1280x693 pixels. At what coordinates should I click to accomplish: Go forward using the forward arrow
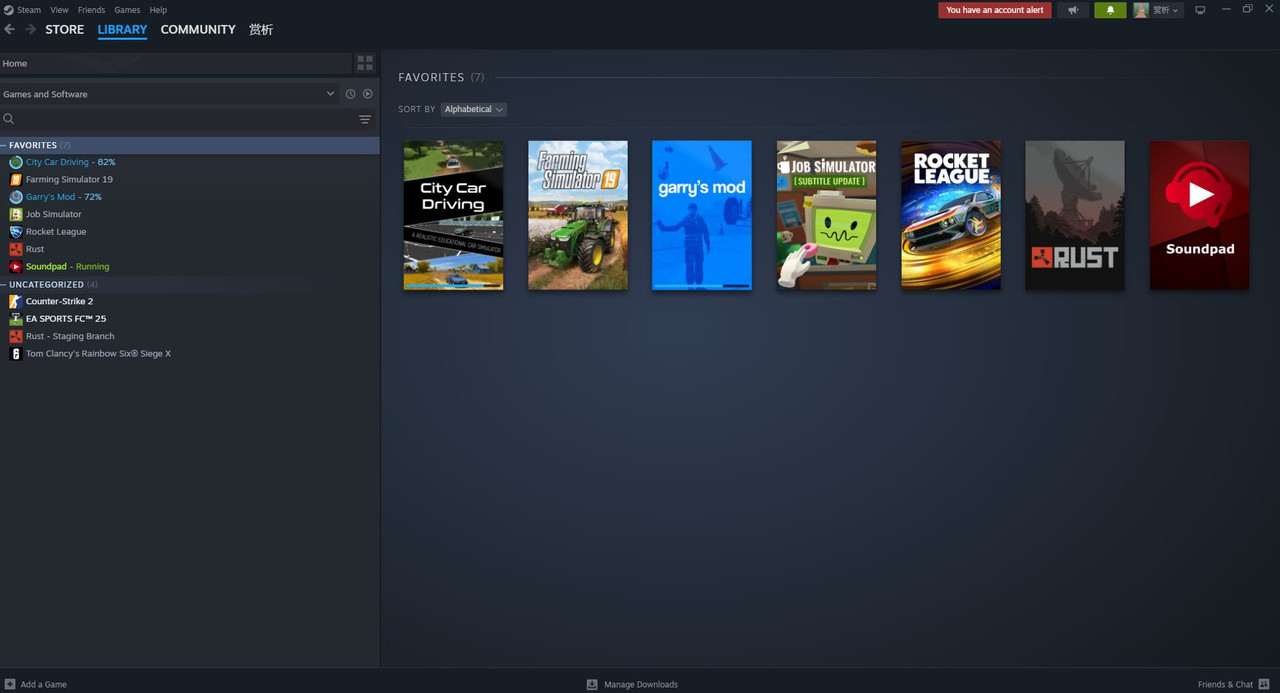(x=30, y=29)
